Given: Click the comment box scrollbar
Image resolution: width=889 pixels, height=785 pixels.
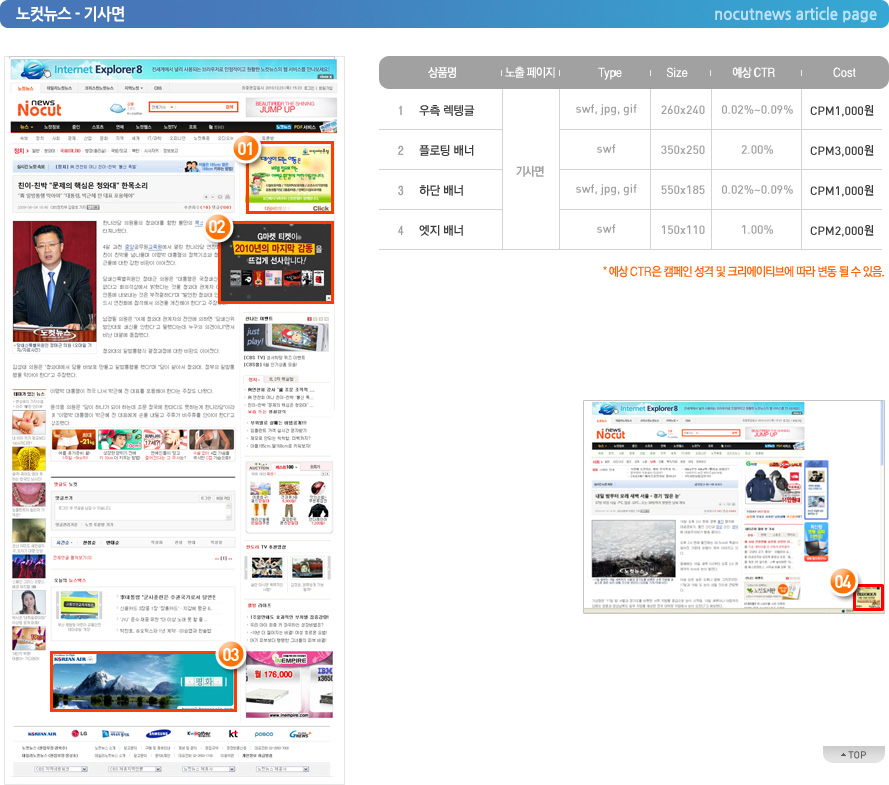Looking at the screenshot, I should click(228, 512).
